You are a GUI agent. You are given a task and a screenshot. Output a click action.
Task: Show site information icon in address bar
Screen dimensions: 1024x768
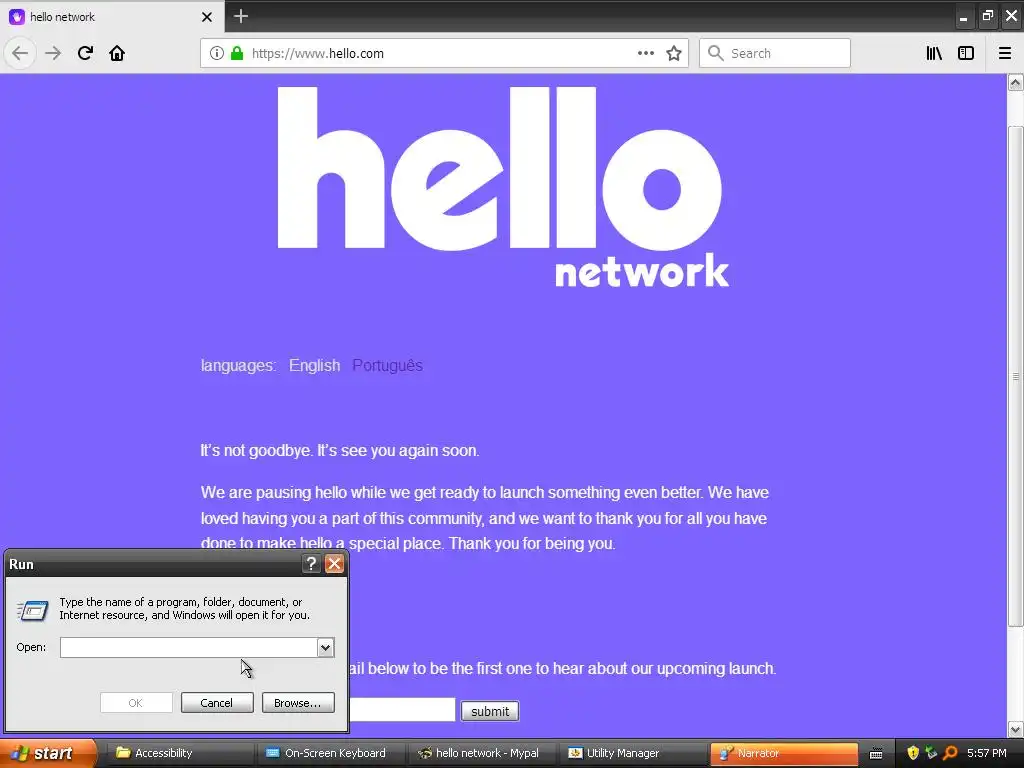(x=216, y=54)
